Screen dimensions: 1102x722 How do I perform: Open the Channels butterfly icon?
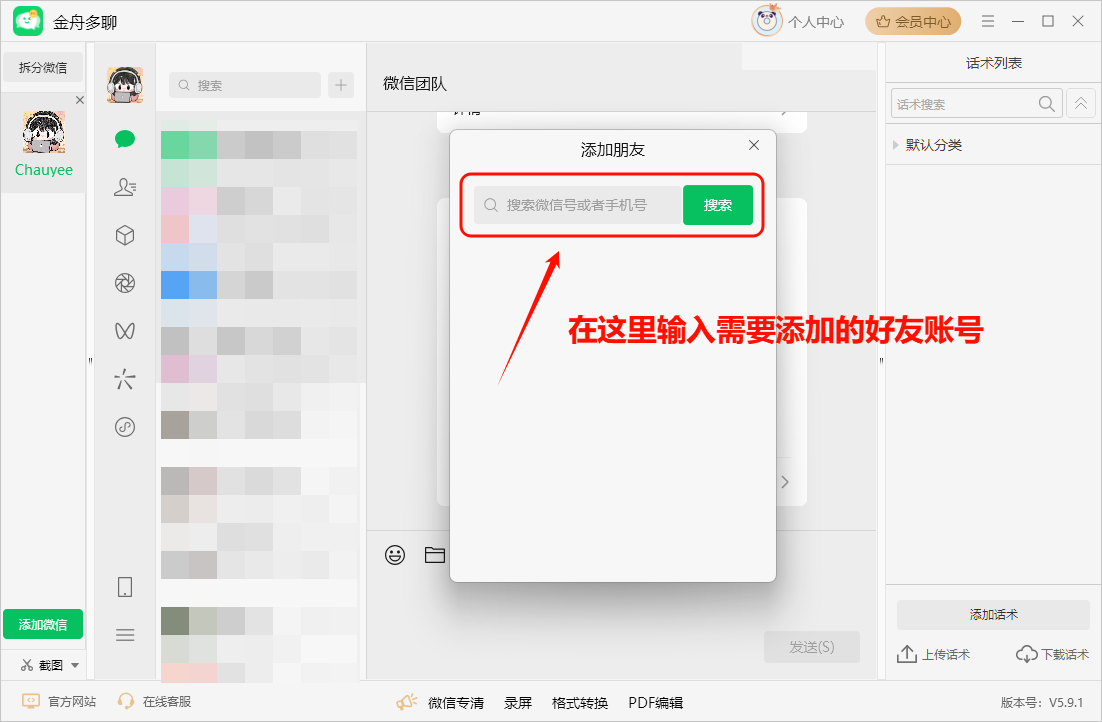click(125, 330)
